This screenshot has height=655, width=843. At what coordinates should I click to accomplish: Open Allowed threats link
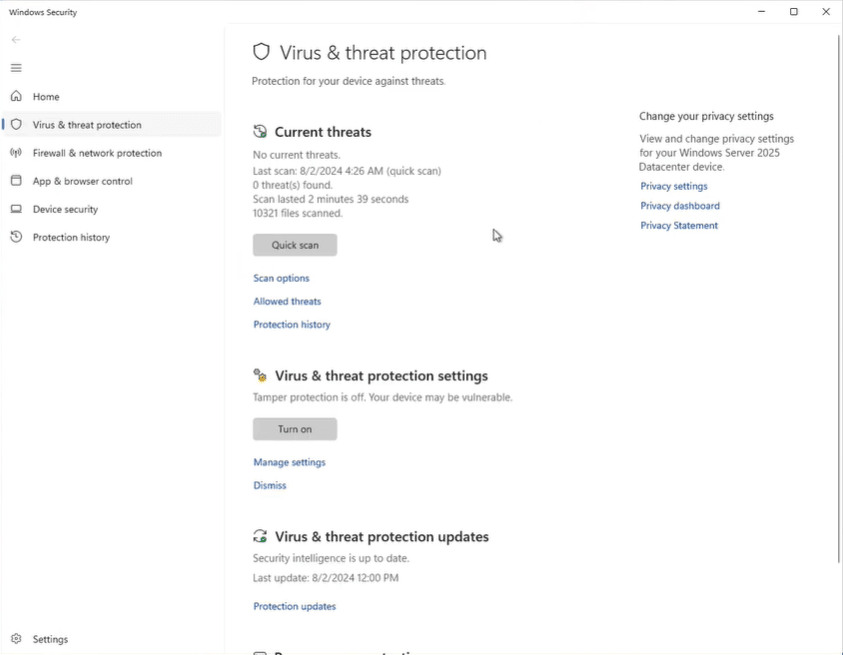pos(287,301)
